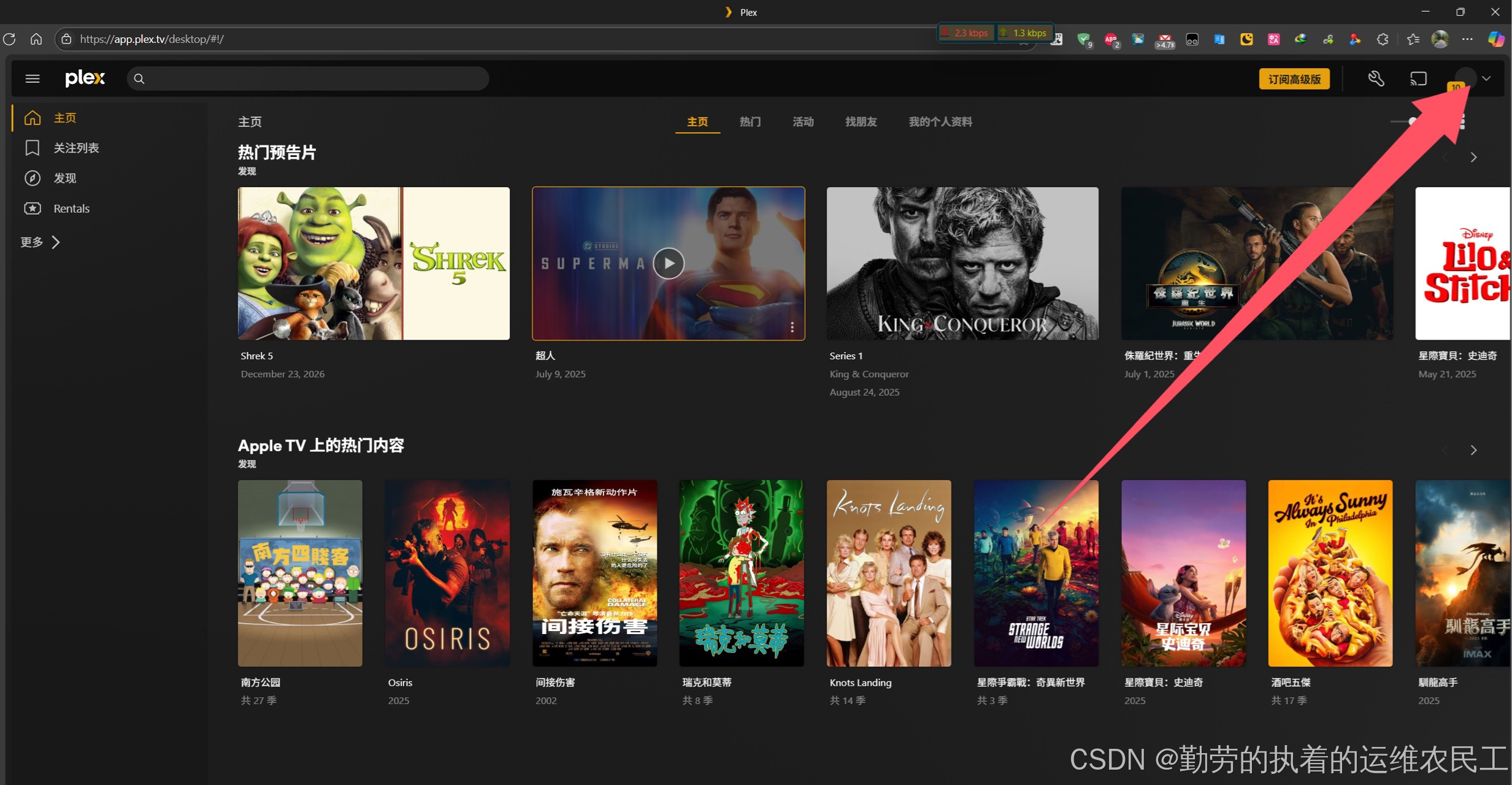Switch to the 我的个人资料 tab

[x=940, y=121]
